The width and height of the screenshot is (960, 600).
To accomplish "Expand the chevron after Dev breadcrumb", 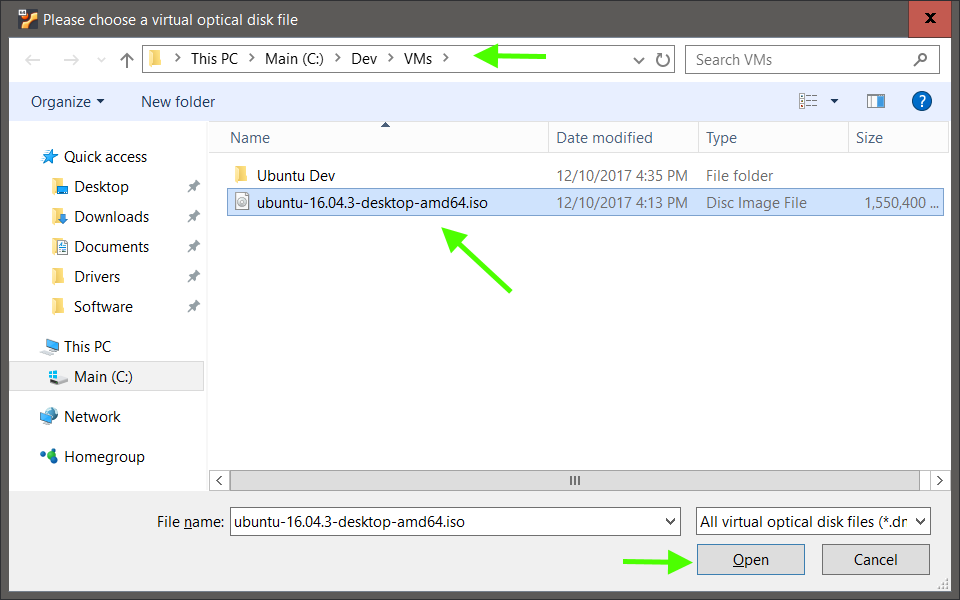I will point(391,58).
